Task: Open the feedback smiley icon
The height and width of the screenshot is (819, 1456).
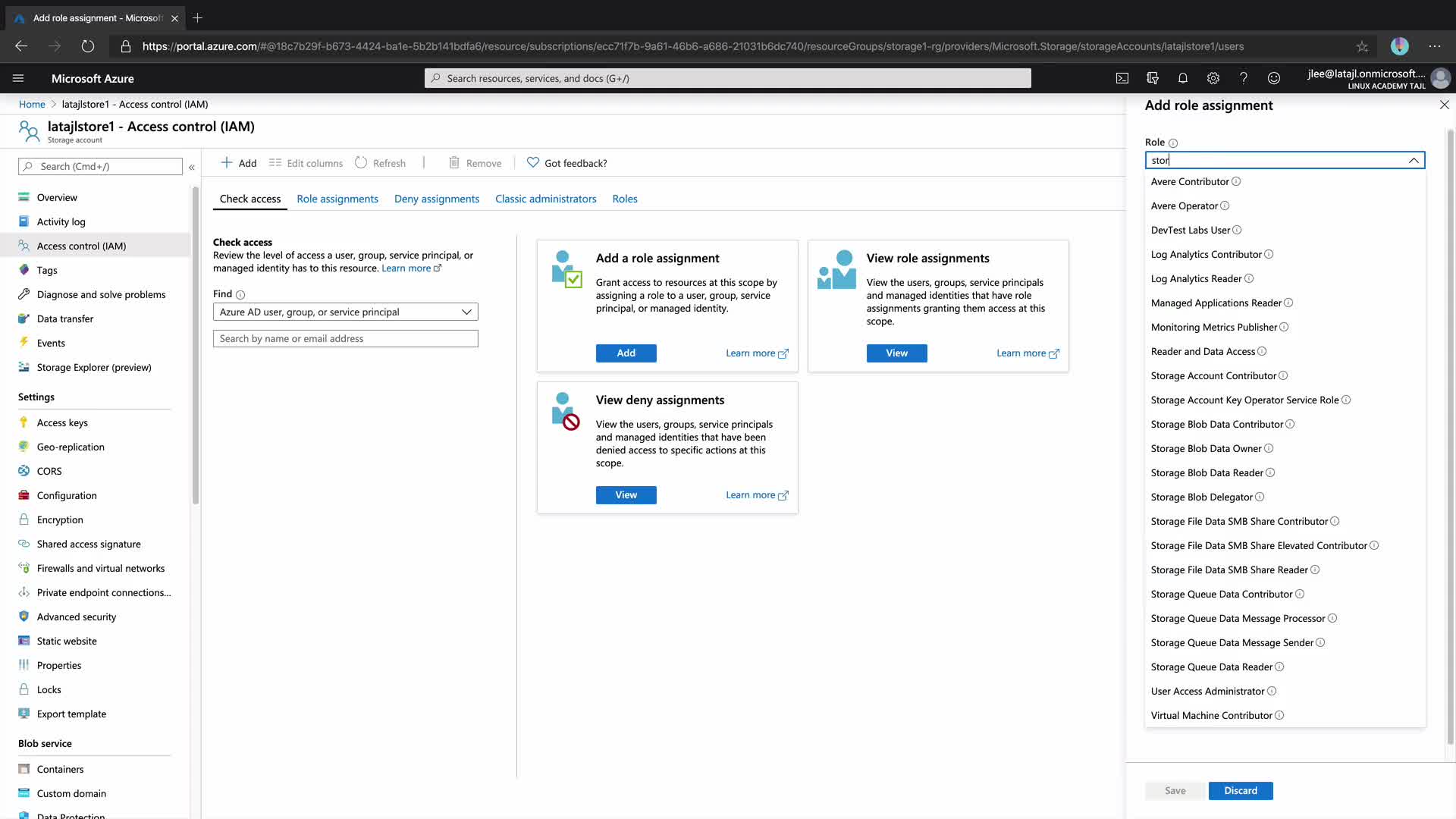Action: [1274, 78]
